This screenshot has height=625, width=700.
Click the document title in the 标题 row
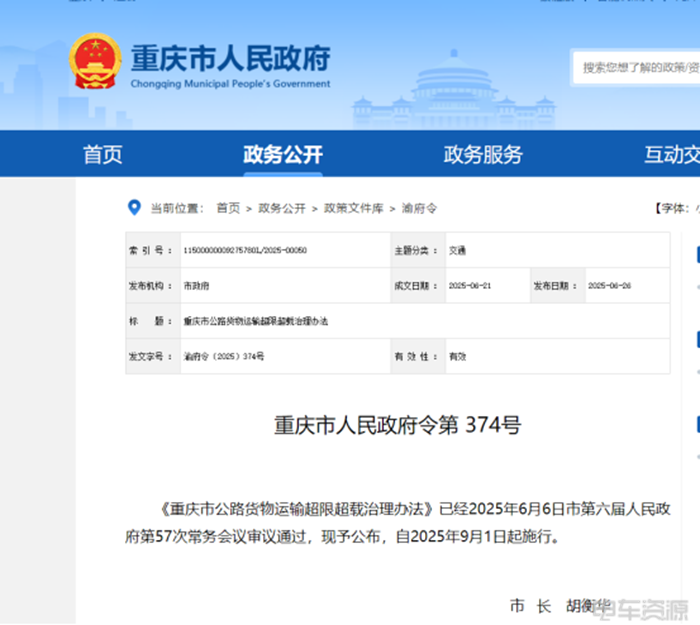click(x=256, y=321)
